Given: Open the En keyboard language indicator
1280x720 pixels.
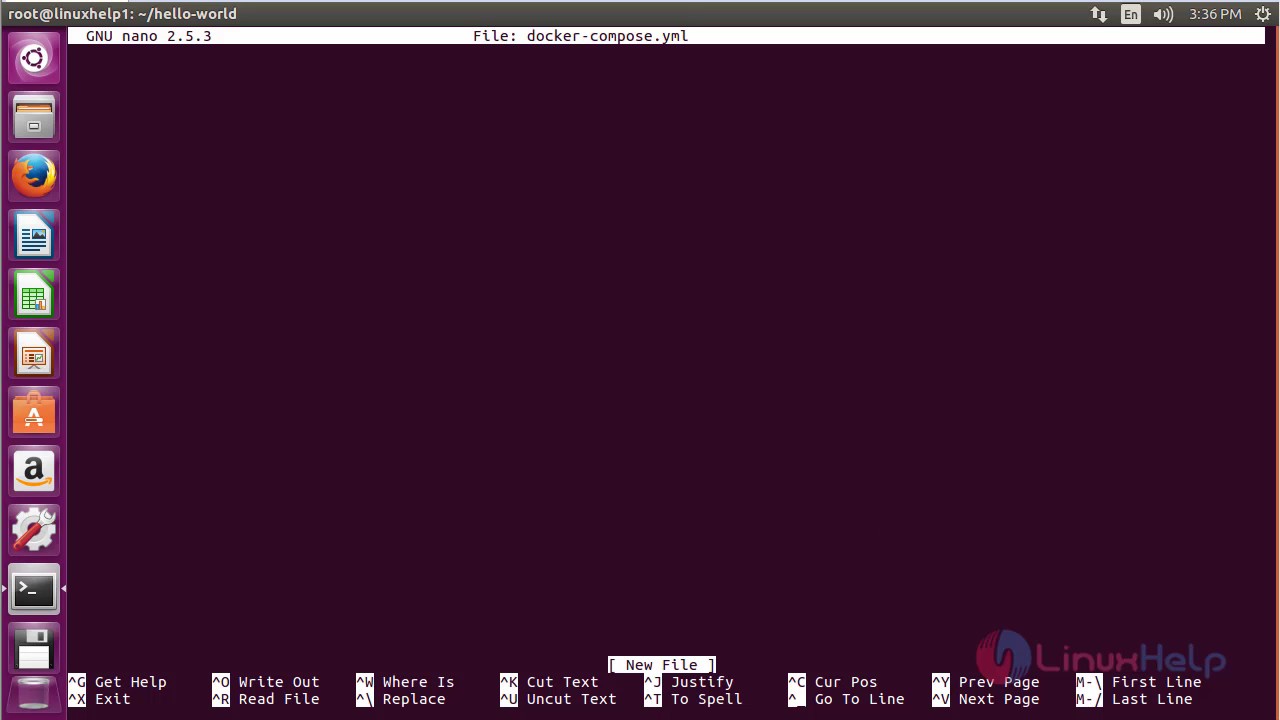Looking at the screenshot, I should (1130, 14).
